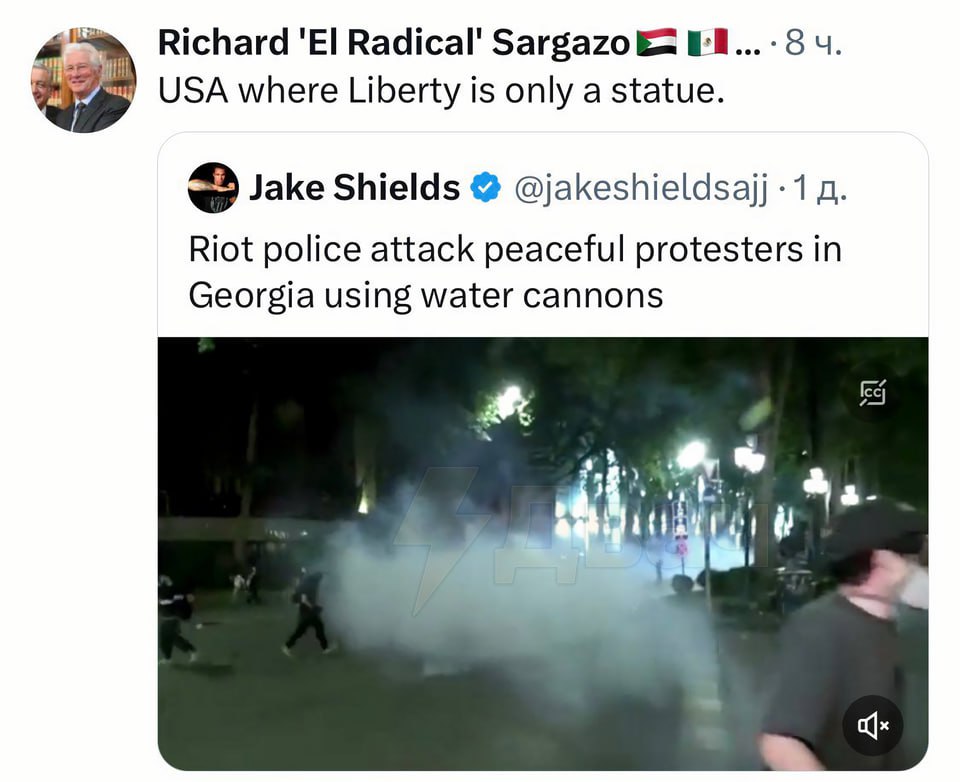Click the lightning bolt watermark in the video
Image resolution: width=960 pixels, height=782 pixels.
pos(435,539)
